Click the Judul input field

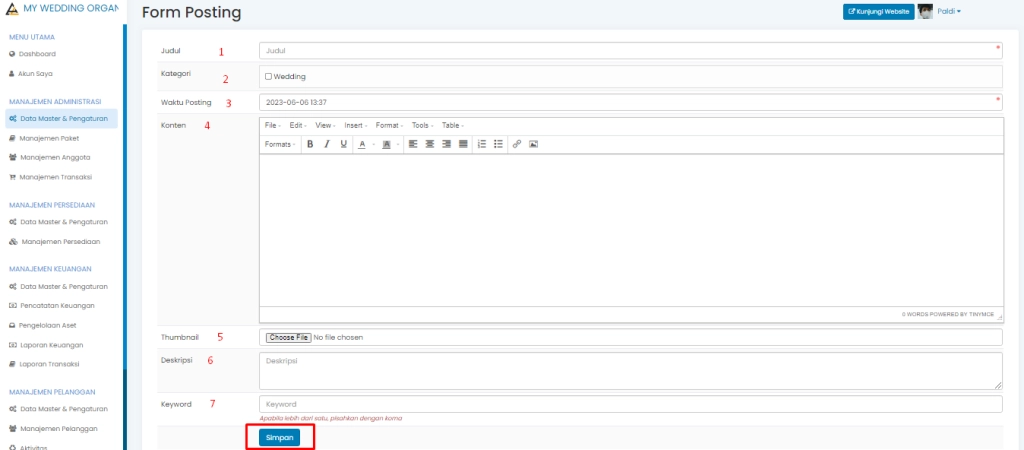[630, 49]
